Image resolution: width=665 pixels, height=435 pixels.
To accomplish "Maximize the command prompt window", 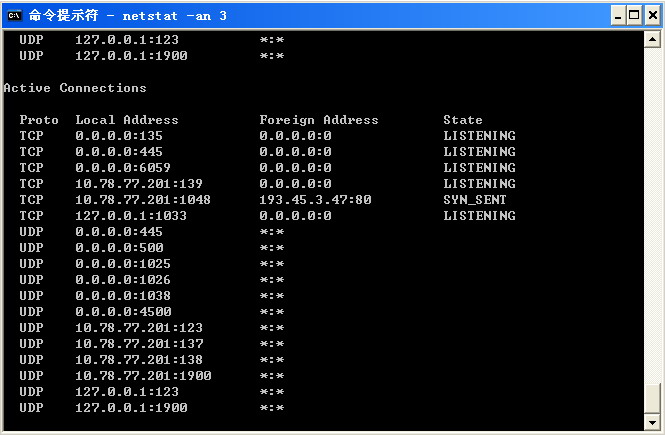I will [x=634, y=16].
